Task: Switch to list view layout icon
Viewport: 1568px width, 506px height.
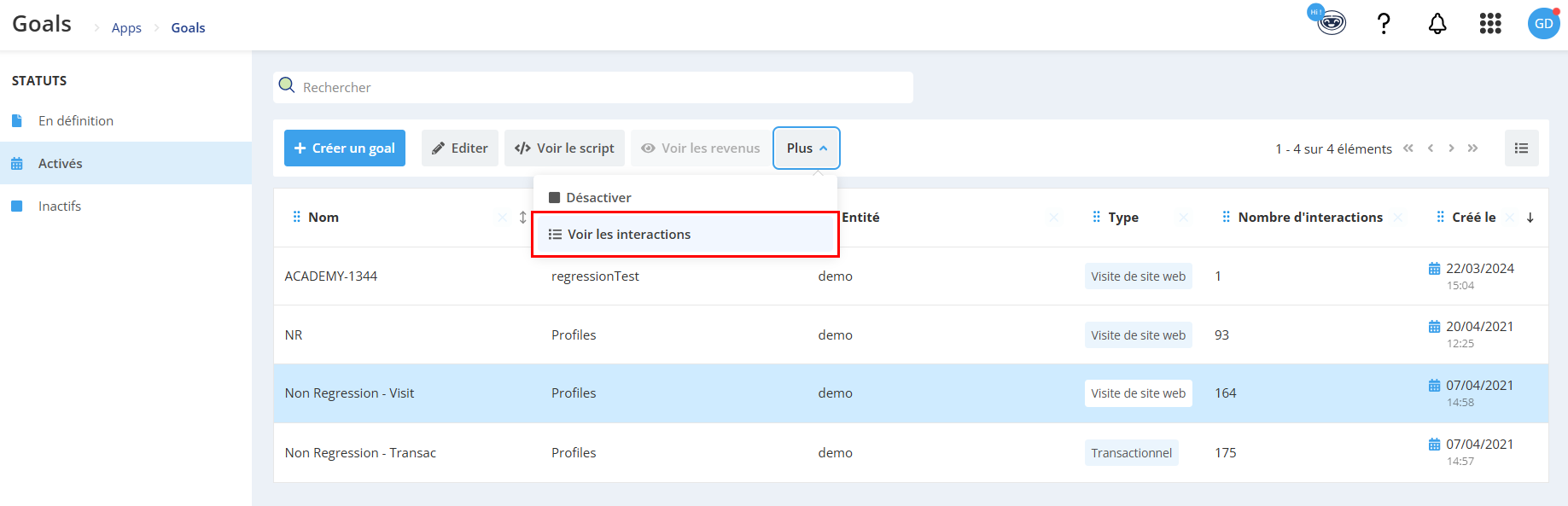Action: tap(1521, 148)
